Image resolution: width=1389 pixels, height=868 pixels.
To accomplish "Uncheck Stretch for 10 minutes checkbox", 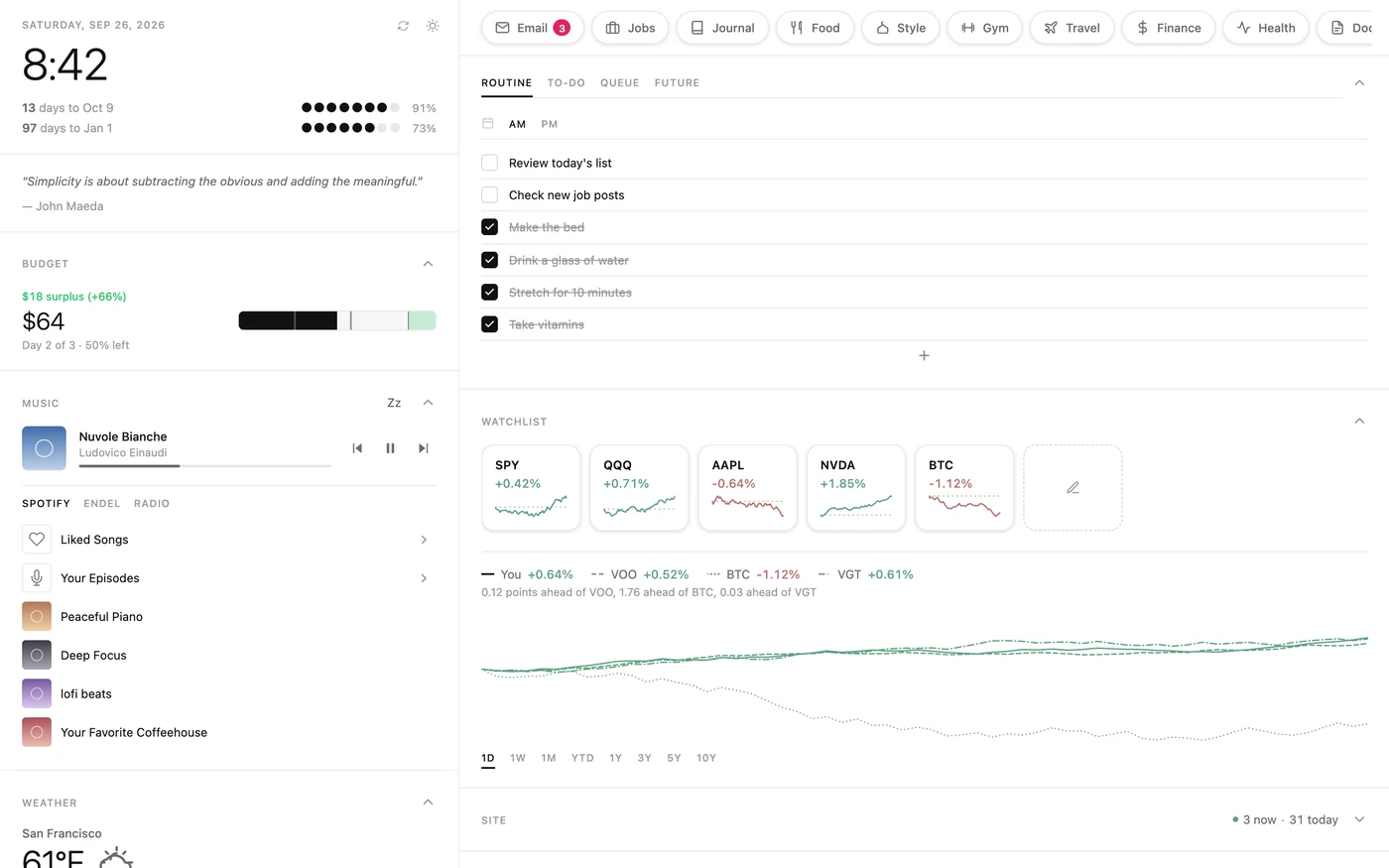I will click(489, 292).
